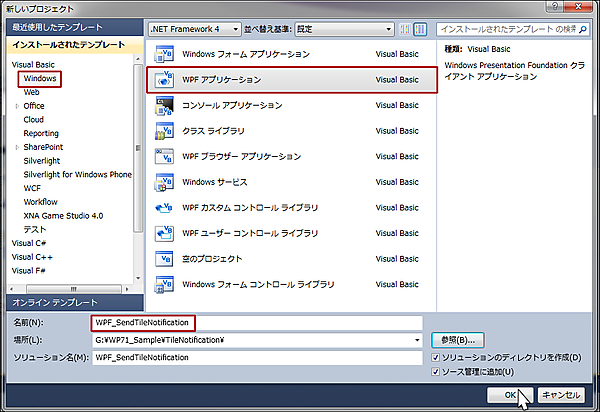Click the Windows サービス template icon
The width and height of the screenshot is (600, 412).
tap(165, 183)
